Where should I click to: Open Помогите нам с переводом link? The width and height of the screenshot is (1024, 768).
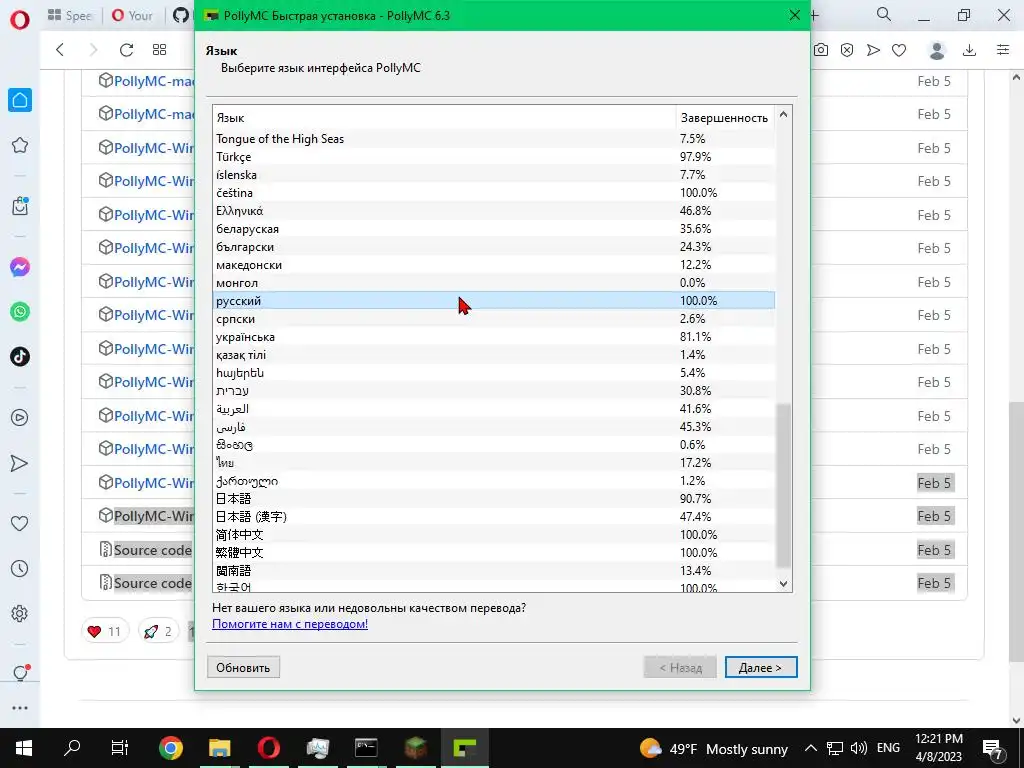(x=290, y=624)
